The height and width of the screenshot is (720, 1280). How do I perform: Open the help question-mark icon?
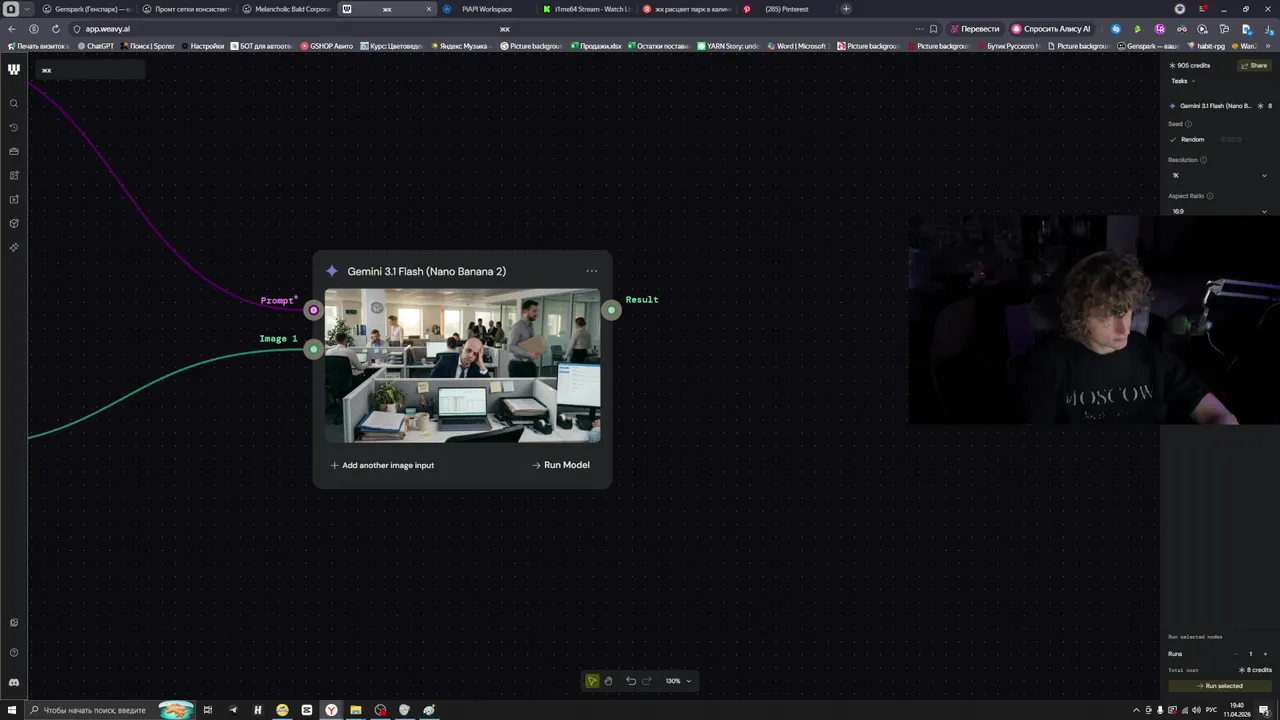point(14,652)
